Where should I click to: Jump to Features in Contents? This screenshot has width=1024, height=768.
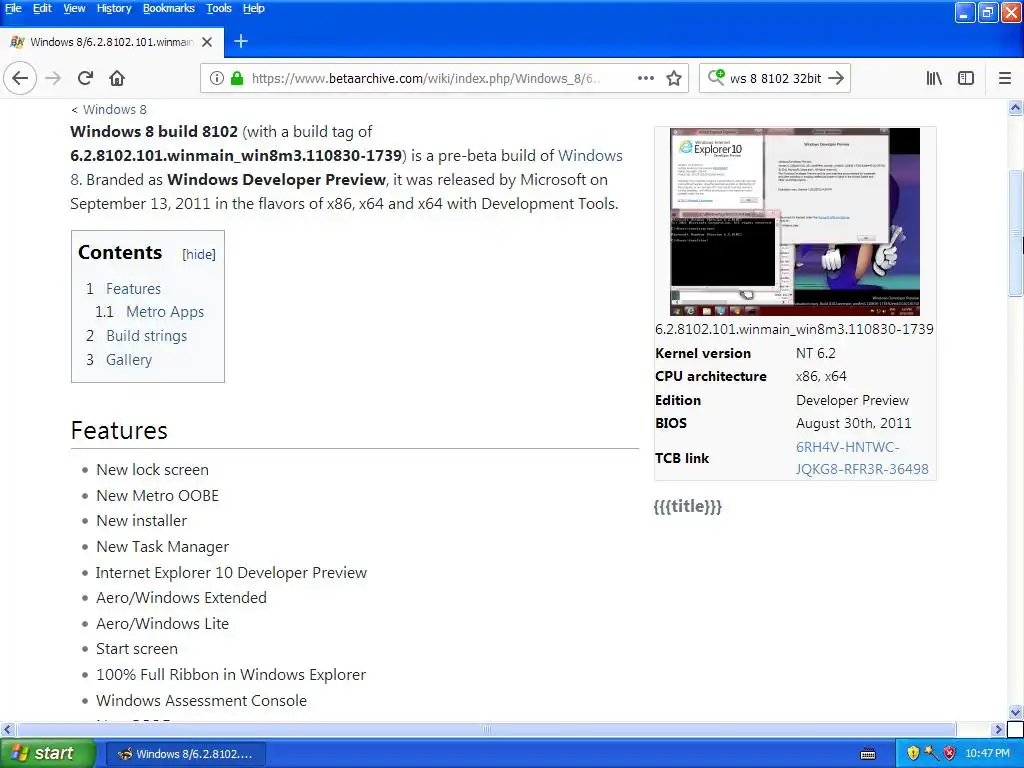point(133,289)
